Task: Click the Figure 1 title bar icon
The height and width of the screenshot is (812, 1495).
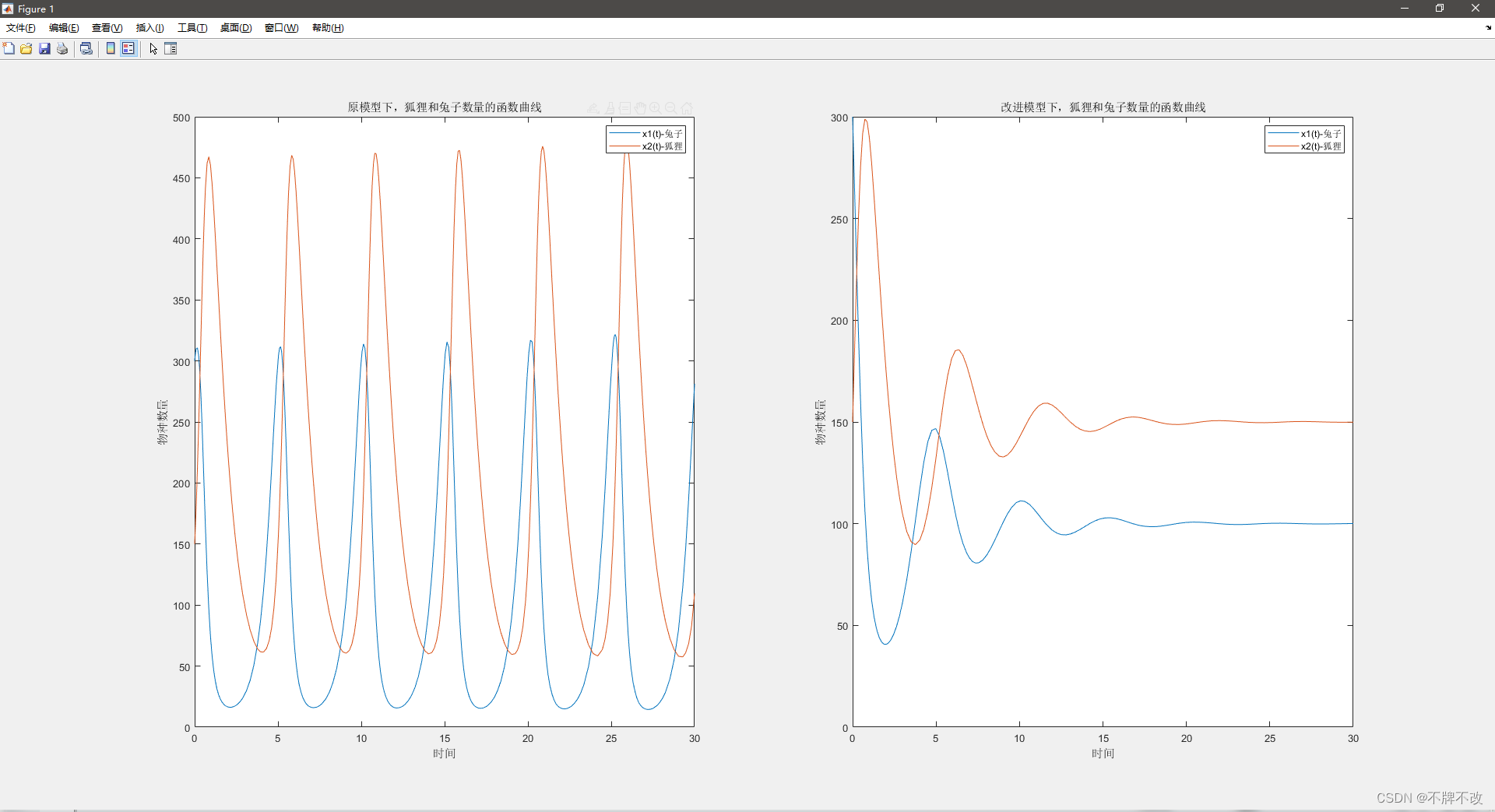Action: pyautogui.click(x=8, y=9)
